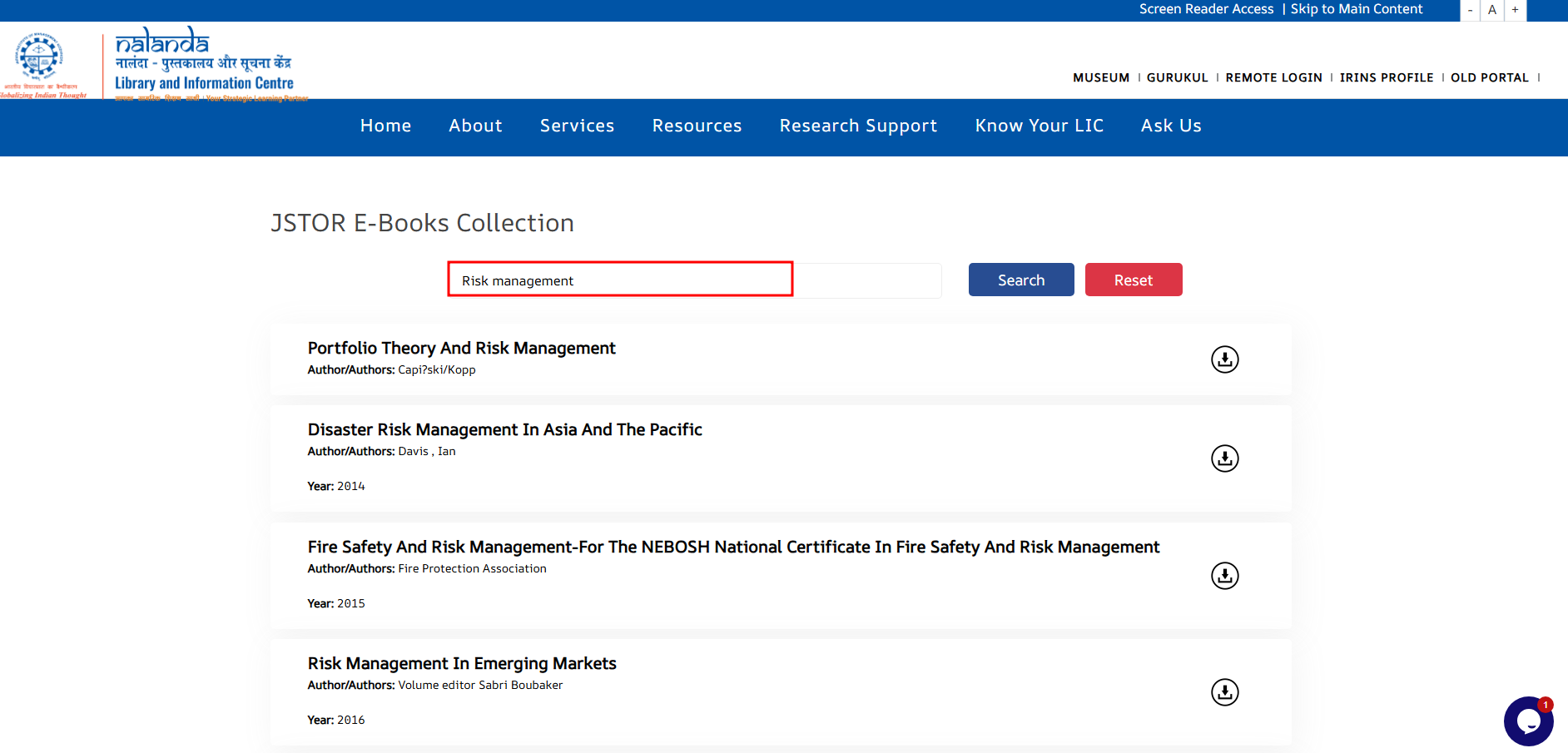This screenshot has height=753, width=1568.
Task: Open Disaster Risk Management In Asia title
Action: click(x=504, y=429)
